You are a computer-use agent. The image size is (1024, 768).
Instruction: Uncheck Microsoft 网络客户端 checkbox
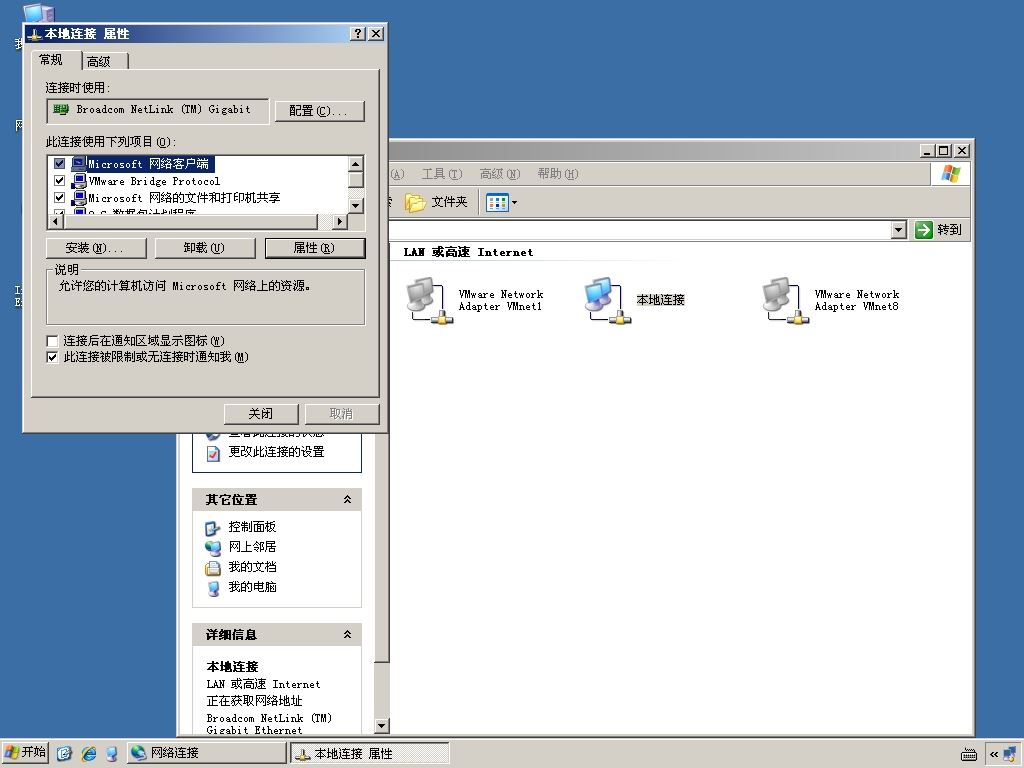coord(59,163)
